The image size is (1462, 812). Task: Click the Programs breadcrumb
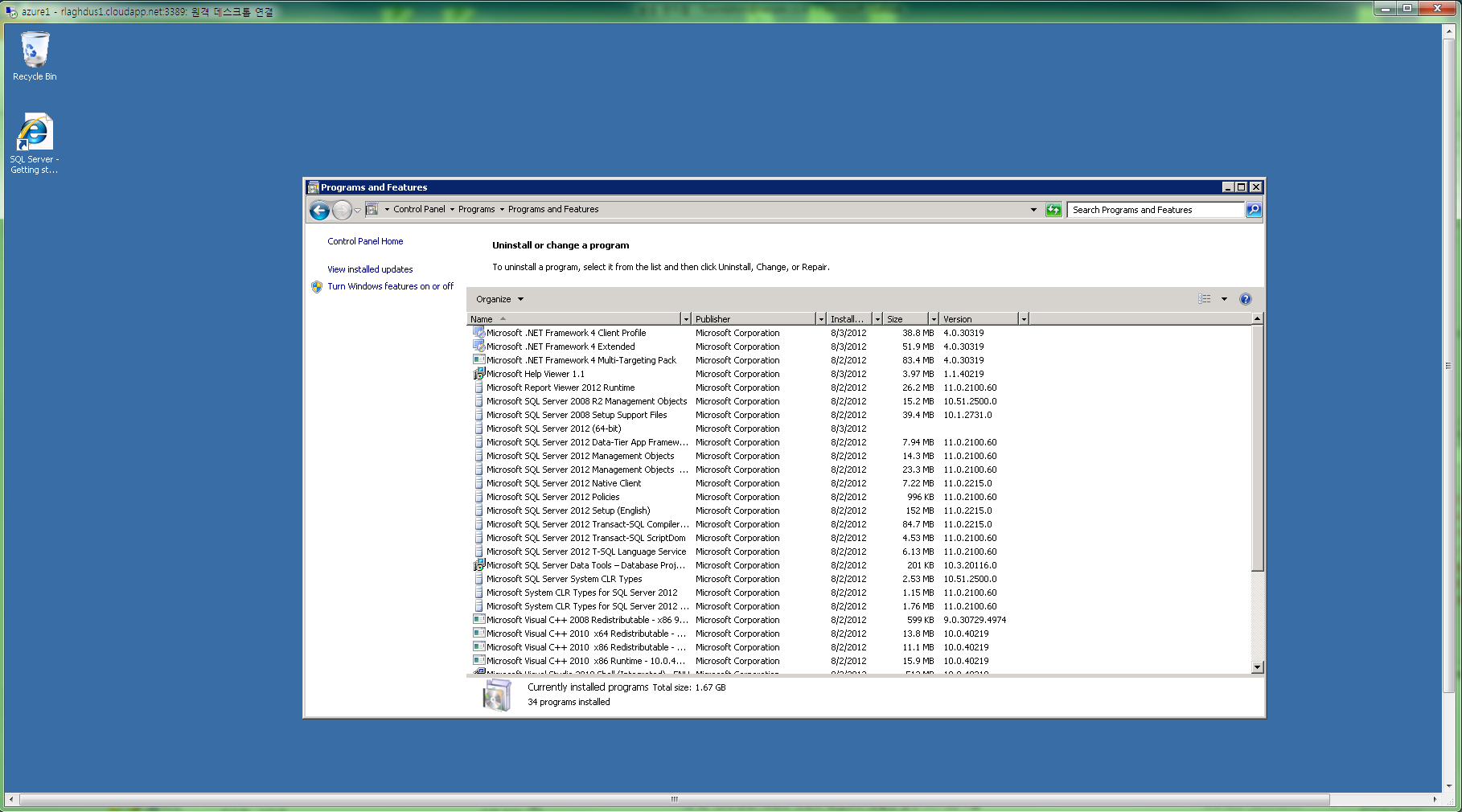click(x=477, y=209)
